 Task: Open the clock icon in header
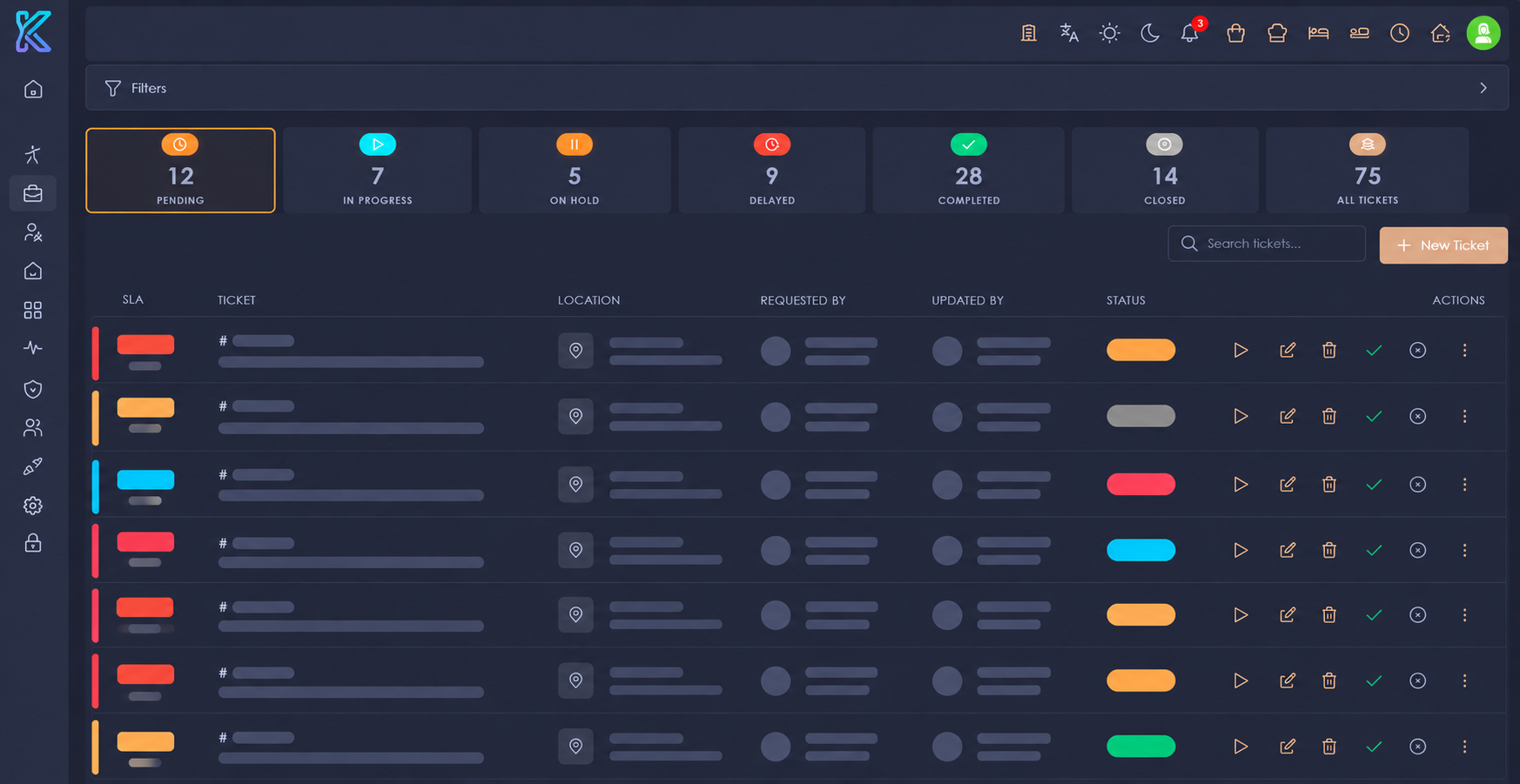coord(1400,33)
